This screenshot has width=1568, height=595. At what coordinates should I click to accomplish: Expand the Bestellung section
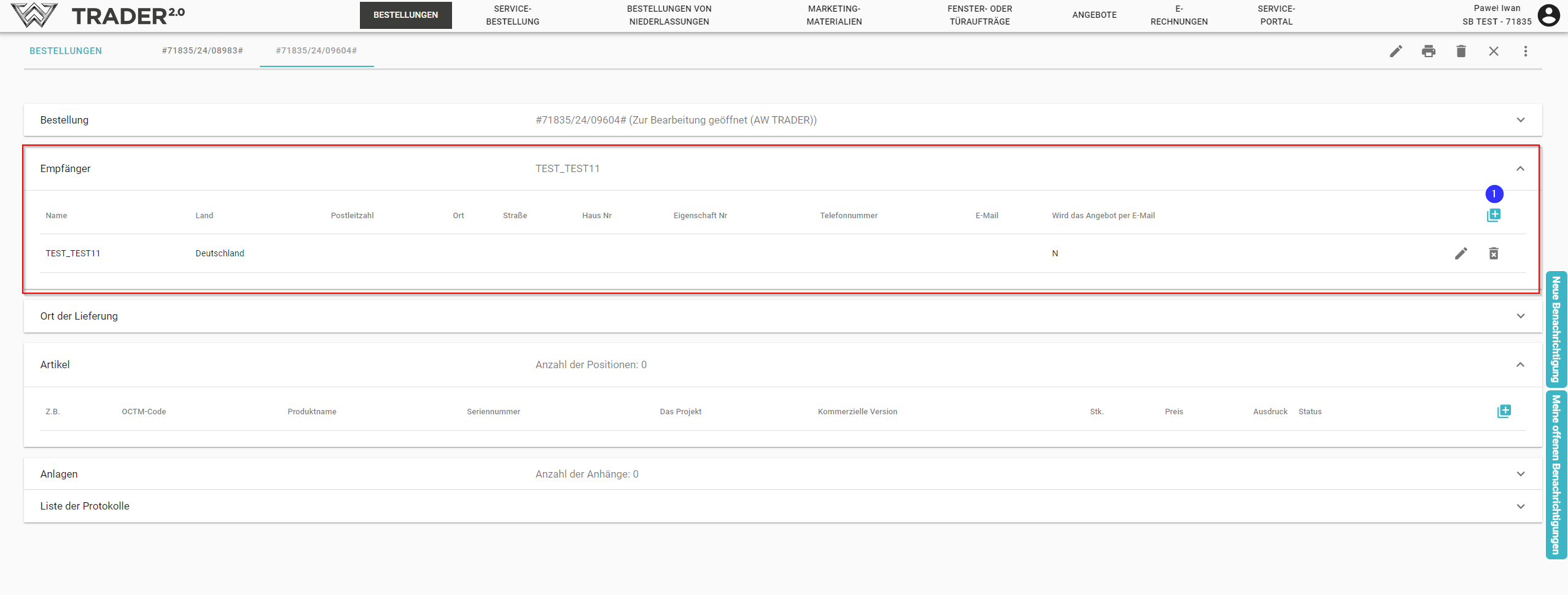coord(1520,120)
